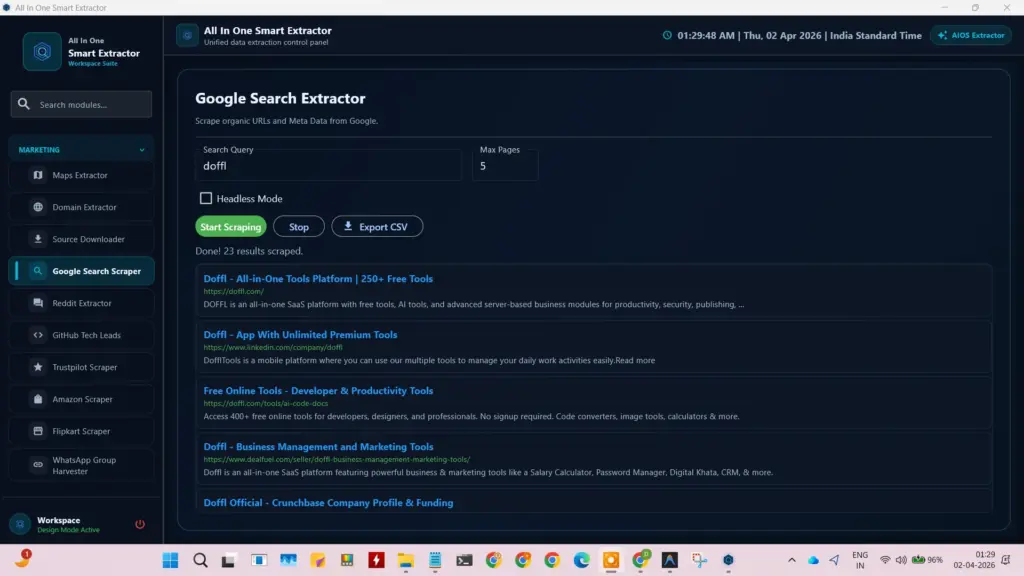Click the volume speaker tray icon
This screenshot has width=1024, height=576.
901,560
